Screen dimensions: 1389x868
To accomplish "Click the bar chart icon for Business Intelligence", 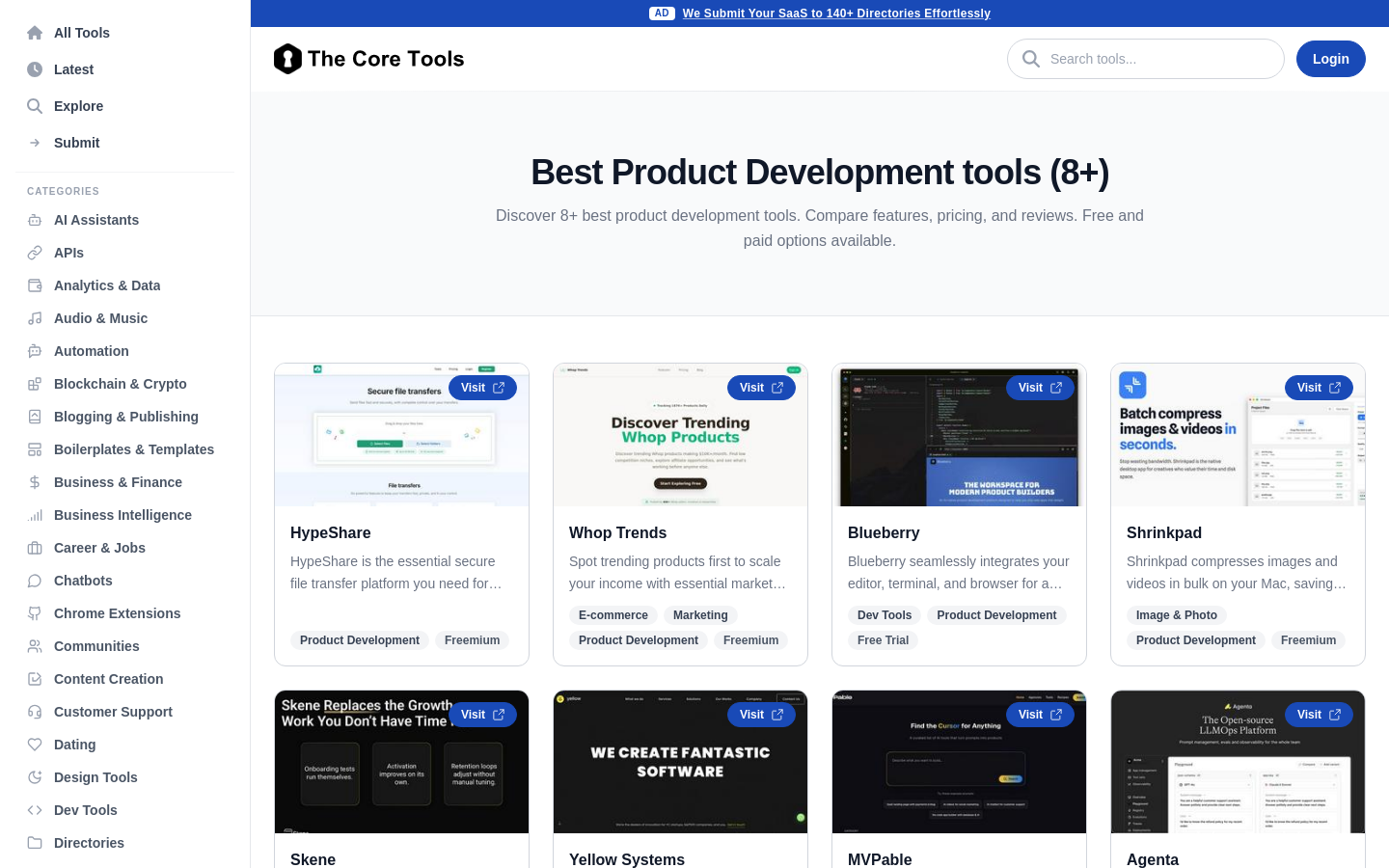I will pyautogui.click(x=35, y=515).
